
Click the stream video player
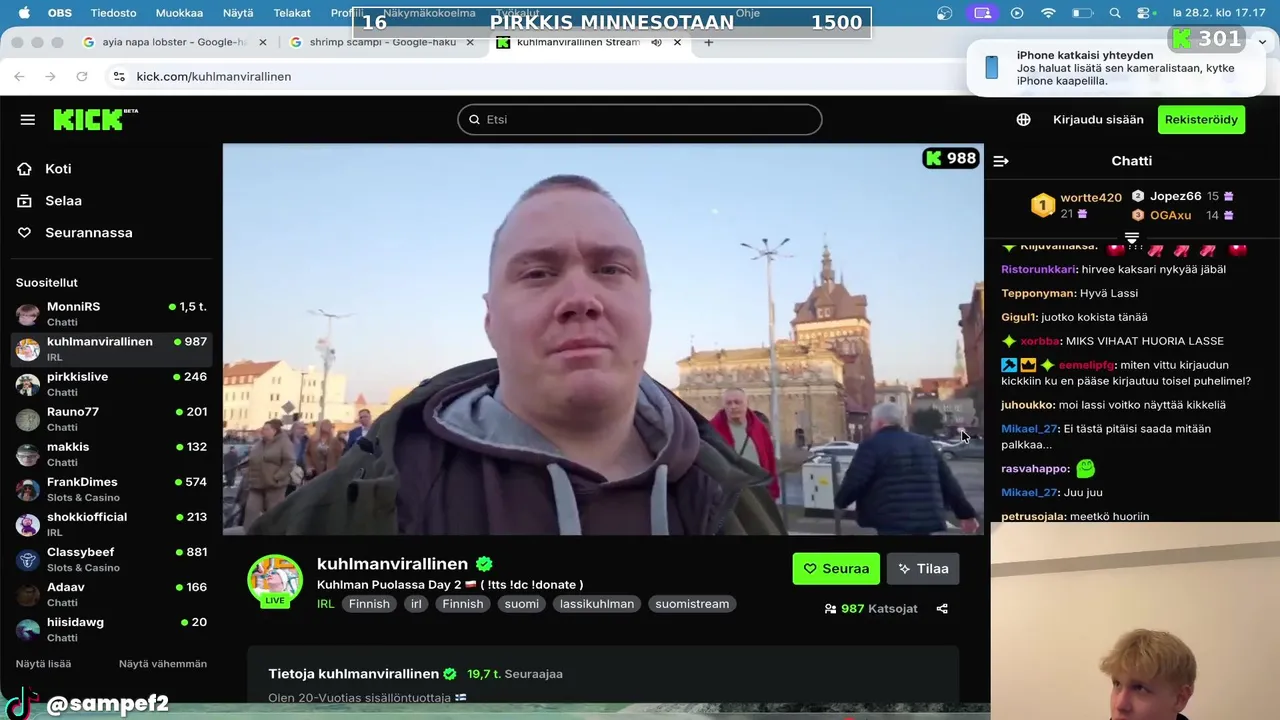(x=603, y=339)
